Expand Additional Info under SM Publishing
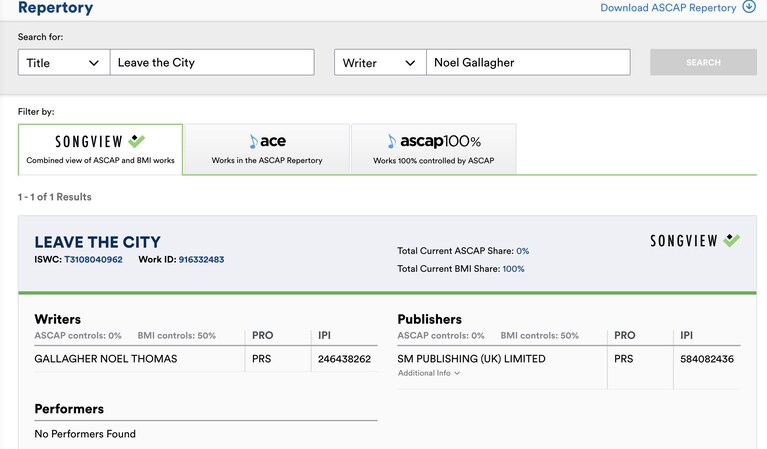 429,373
